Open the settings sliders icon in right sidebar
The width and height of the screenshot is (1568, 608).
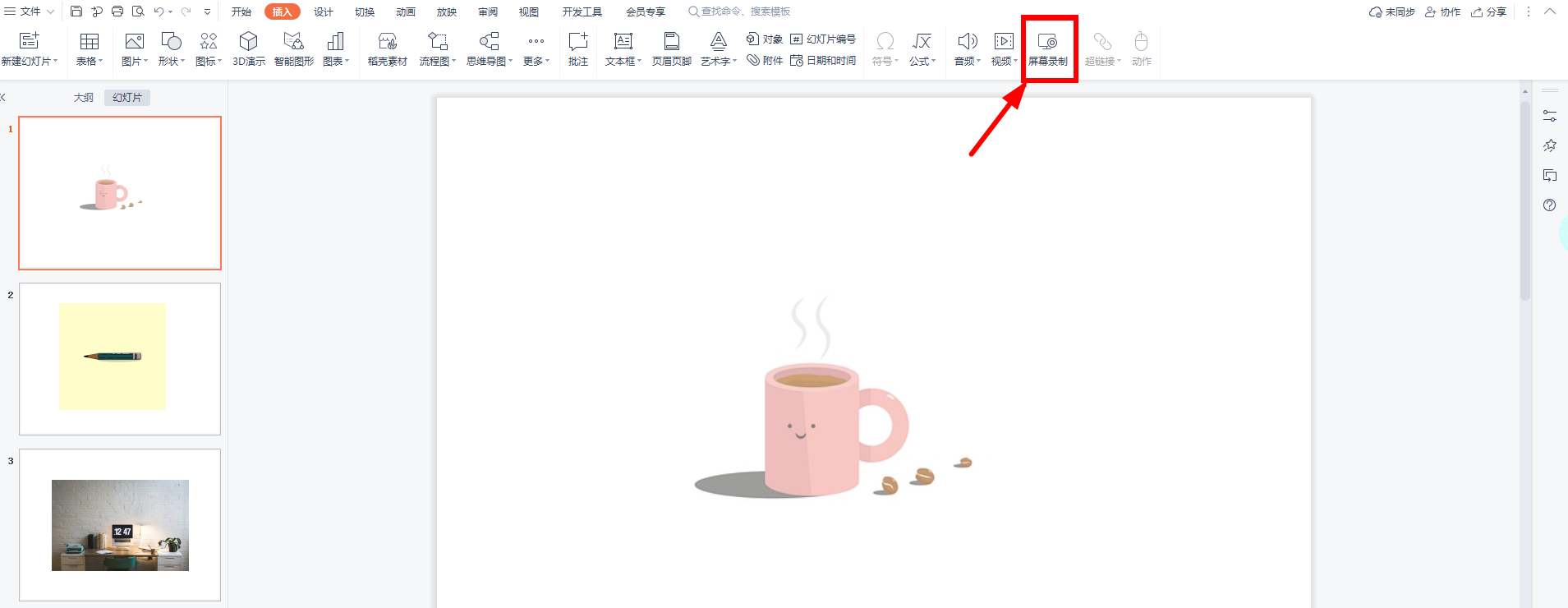click(1550, 116)
